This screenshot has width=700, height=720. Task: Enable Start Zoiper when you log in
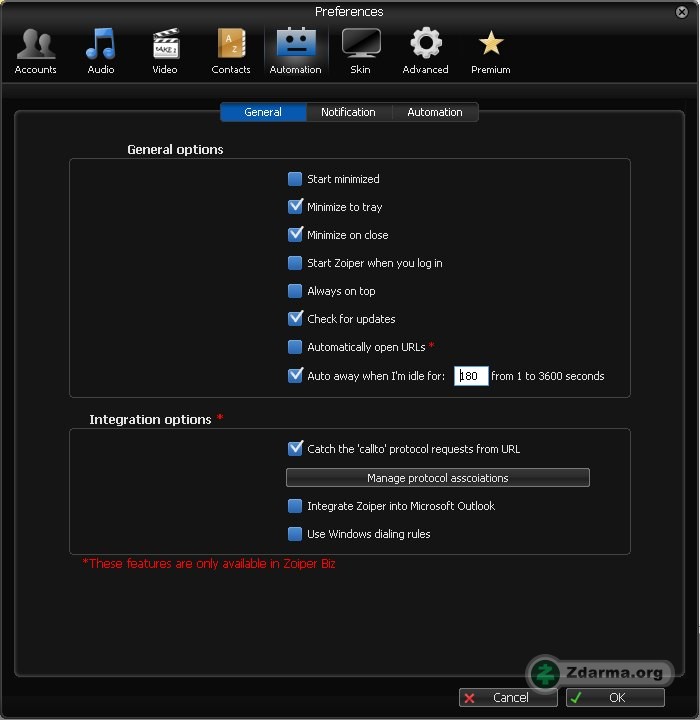(x=295, y=263)
